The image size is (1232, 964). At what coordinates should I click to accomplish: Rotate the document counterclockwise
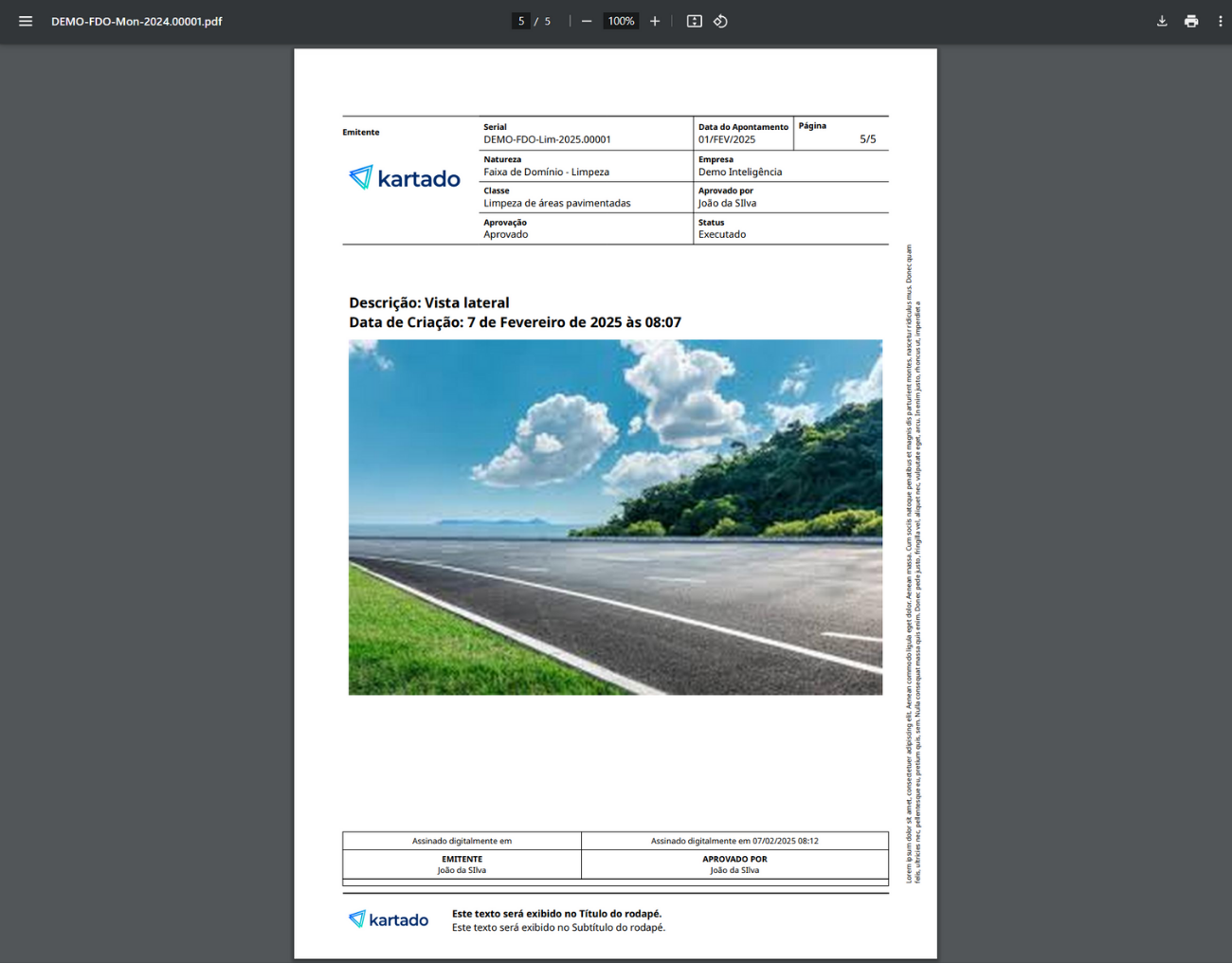(720, 21)
